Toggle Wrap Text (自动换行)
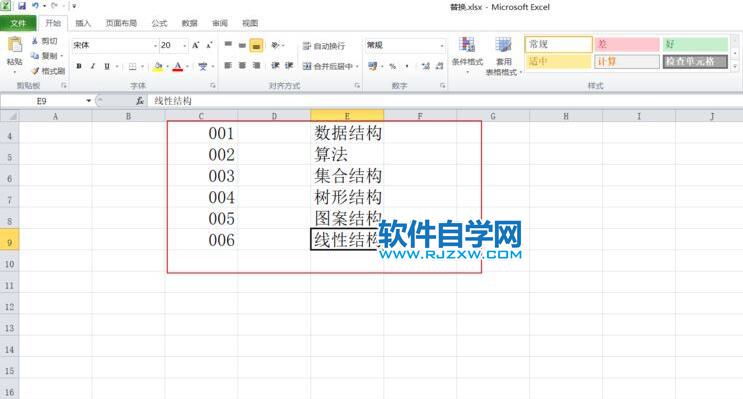This screenshot has height=399, width=743. tap(324, 46)
